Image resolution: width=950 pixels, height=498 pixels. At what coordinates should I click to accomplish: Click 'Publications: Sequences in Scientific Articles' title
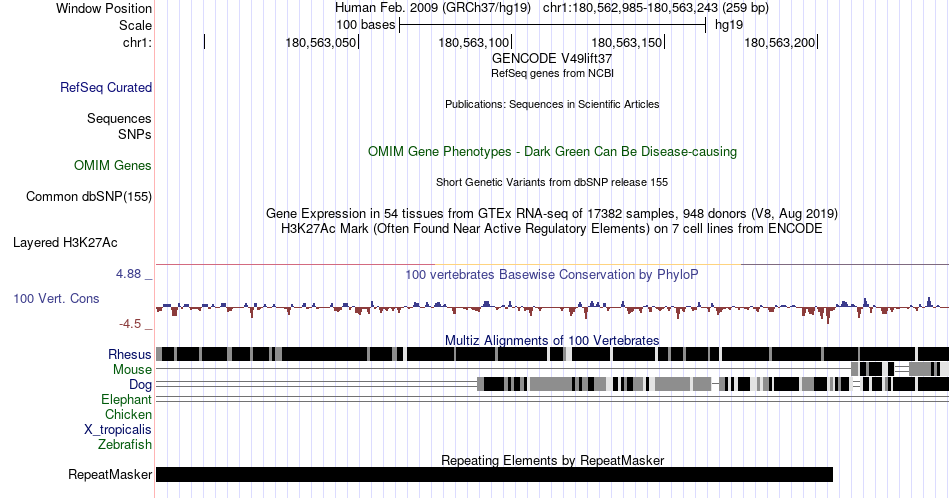click(552, 104)
